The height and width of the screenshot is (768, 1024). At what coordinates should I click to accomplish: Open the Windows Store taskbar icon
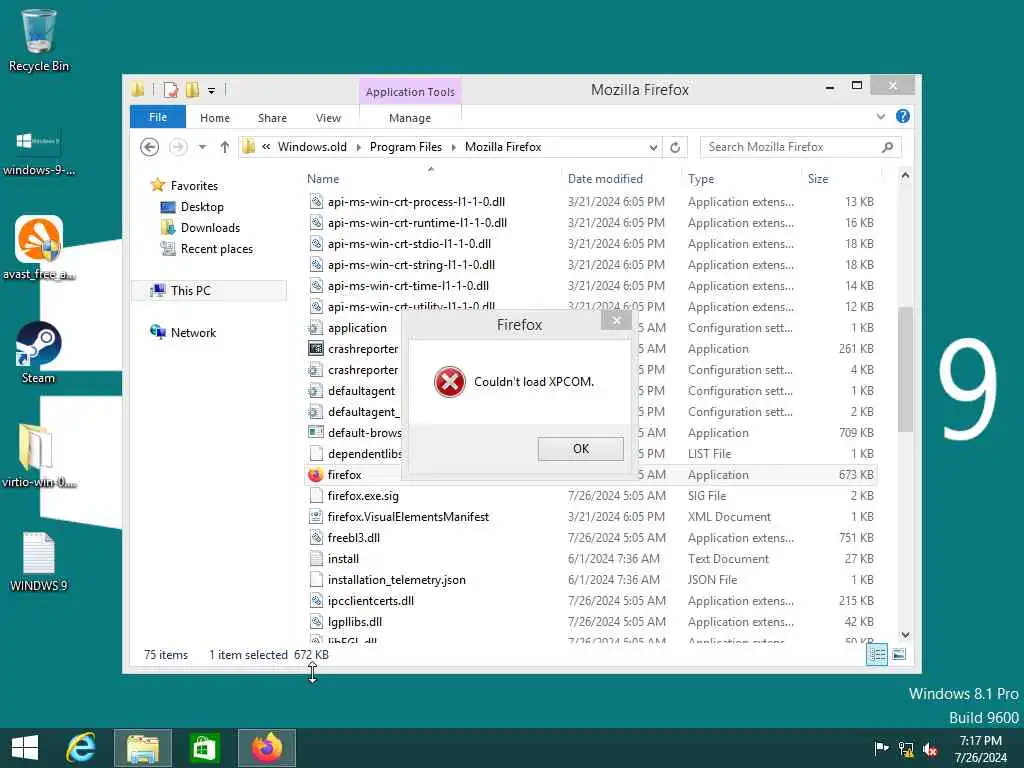coord(204,748)
